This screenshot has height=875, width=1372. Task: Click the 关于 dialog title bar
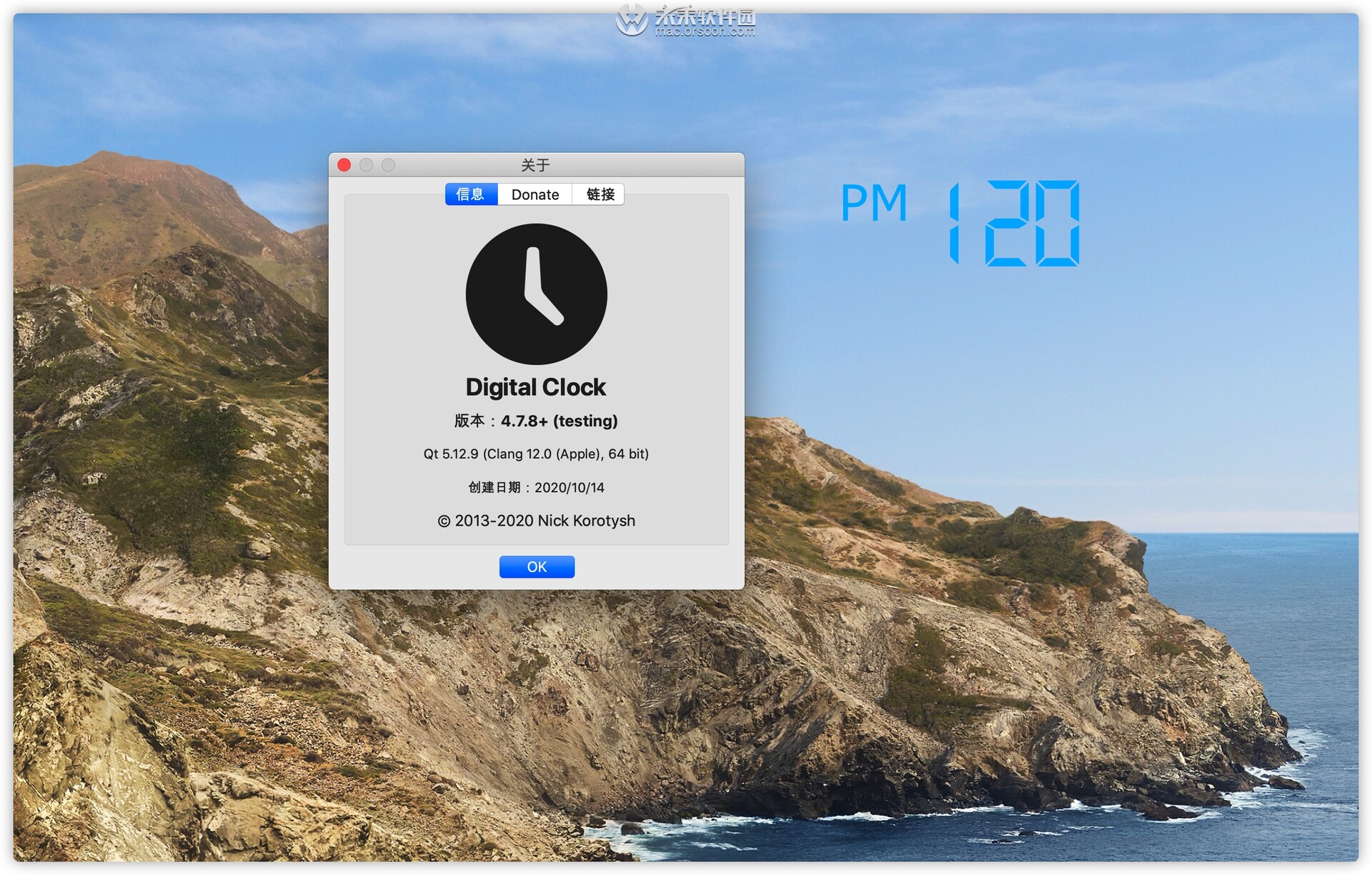[537, 164]
